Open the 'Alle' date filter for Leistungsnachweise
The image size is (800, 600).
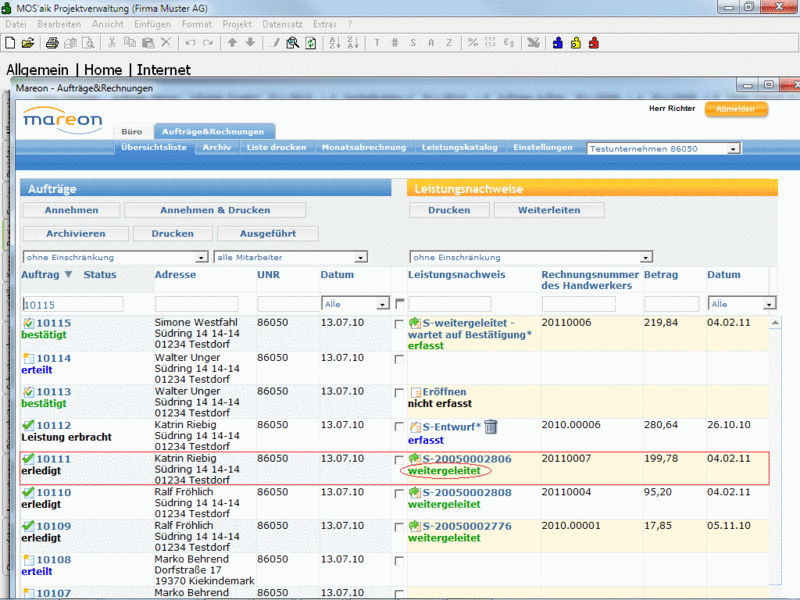(x=742, y=304)
